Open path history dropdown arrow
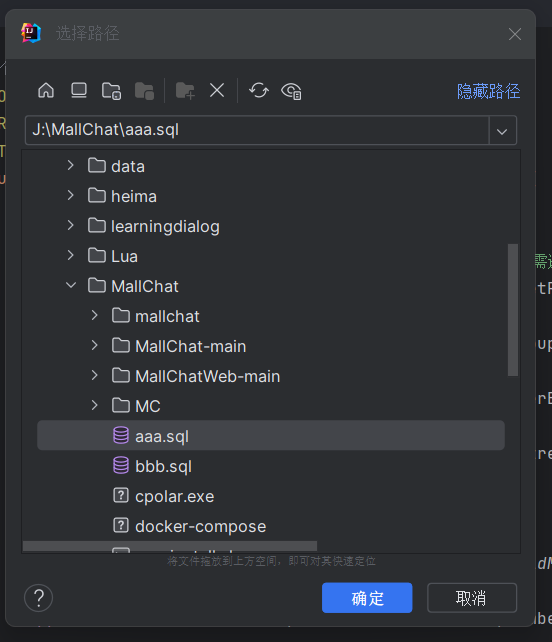 pyautogui.click(x=502, y=131)
